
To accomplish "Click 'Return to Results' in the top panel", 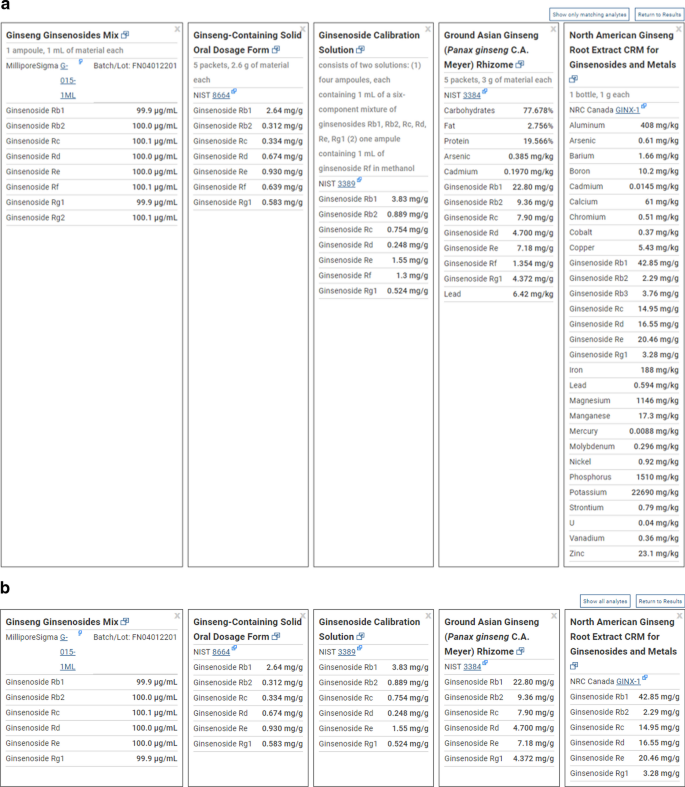I will click(x=659, y=15).
